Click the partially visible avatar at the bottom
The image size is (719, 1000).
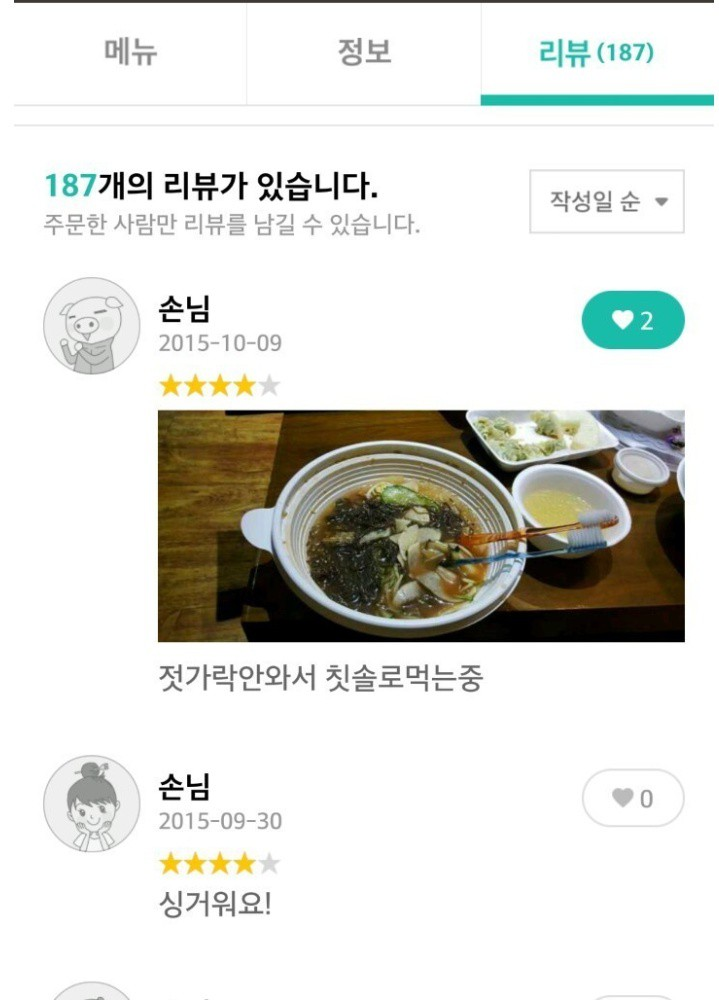tap(91, 990)
